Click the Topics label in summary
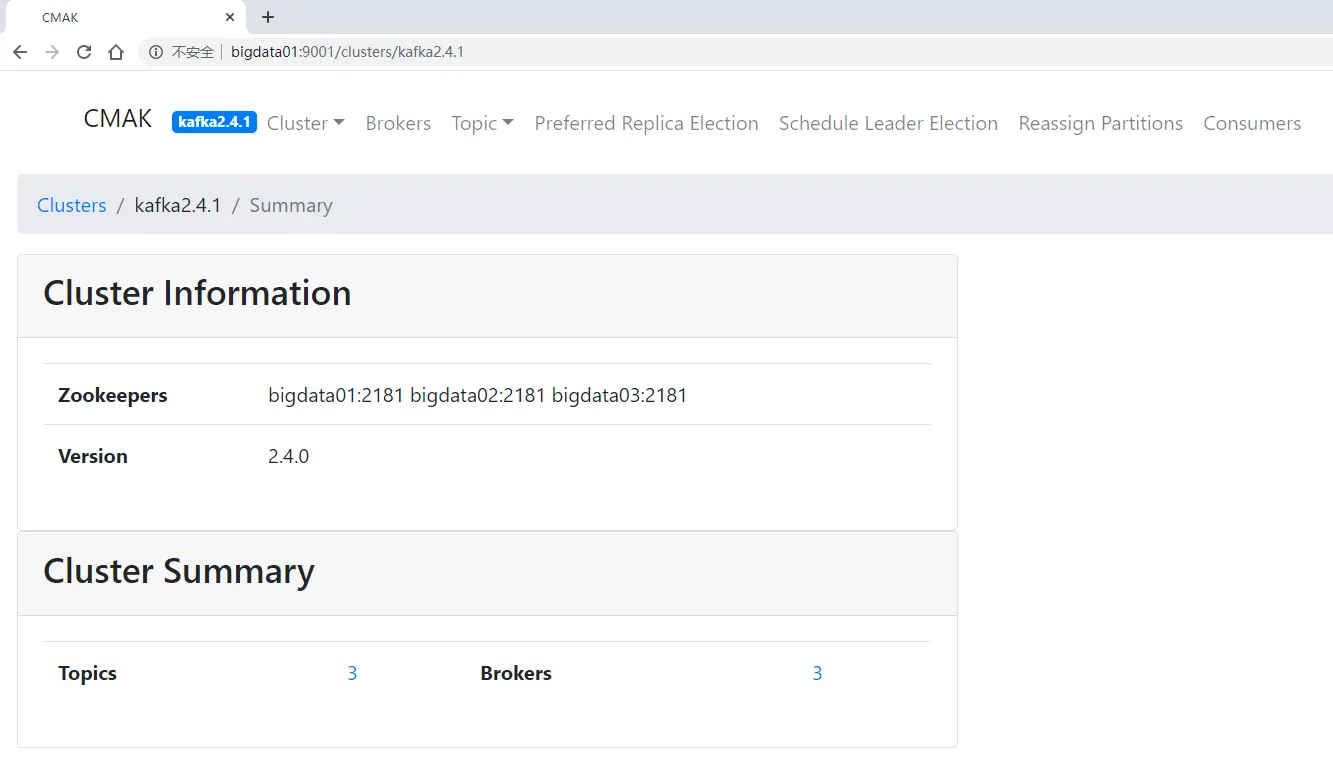 pos(88,673)
